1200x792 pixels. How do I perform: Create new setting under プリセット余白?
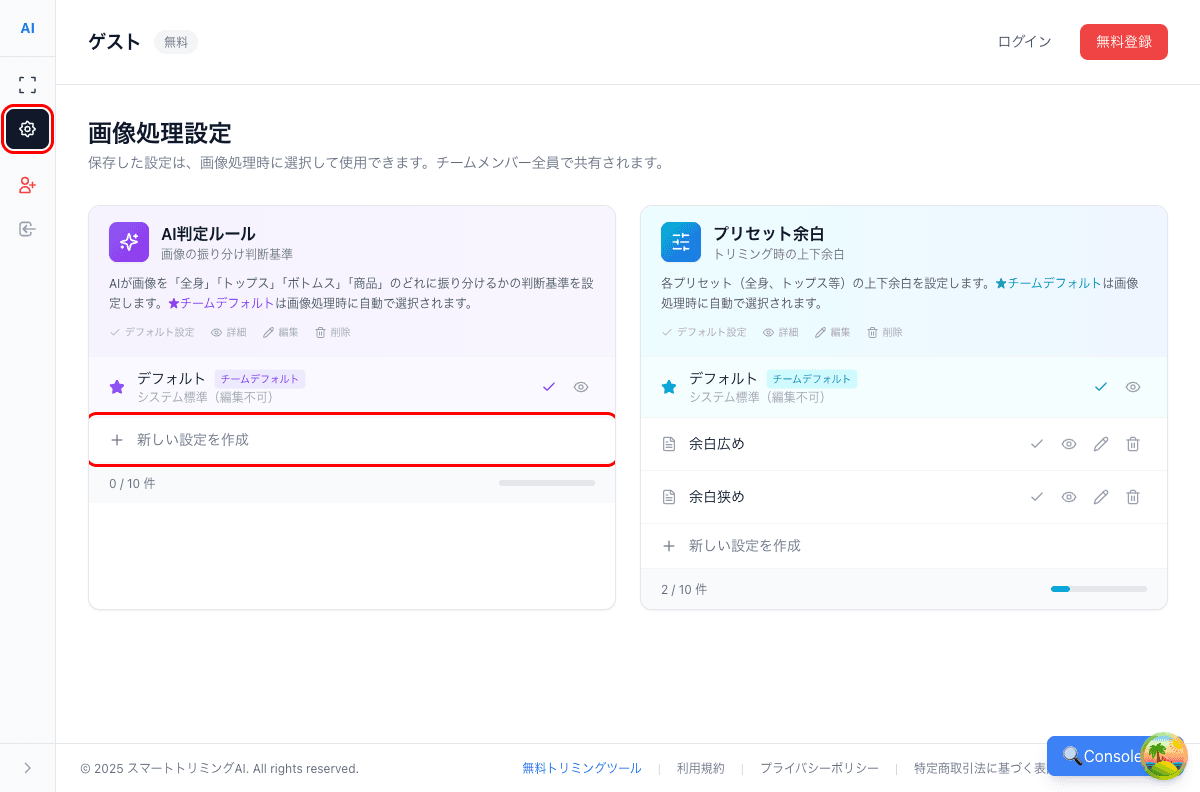click(904, 546)
